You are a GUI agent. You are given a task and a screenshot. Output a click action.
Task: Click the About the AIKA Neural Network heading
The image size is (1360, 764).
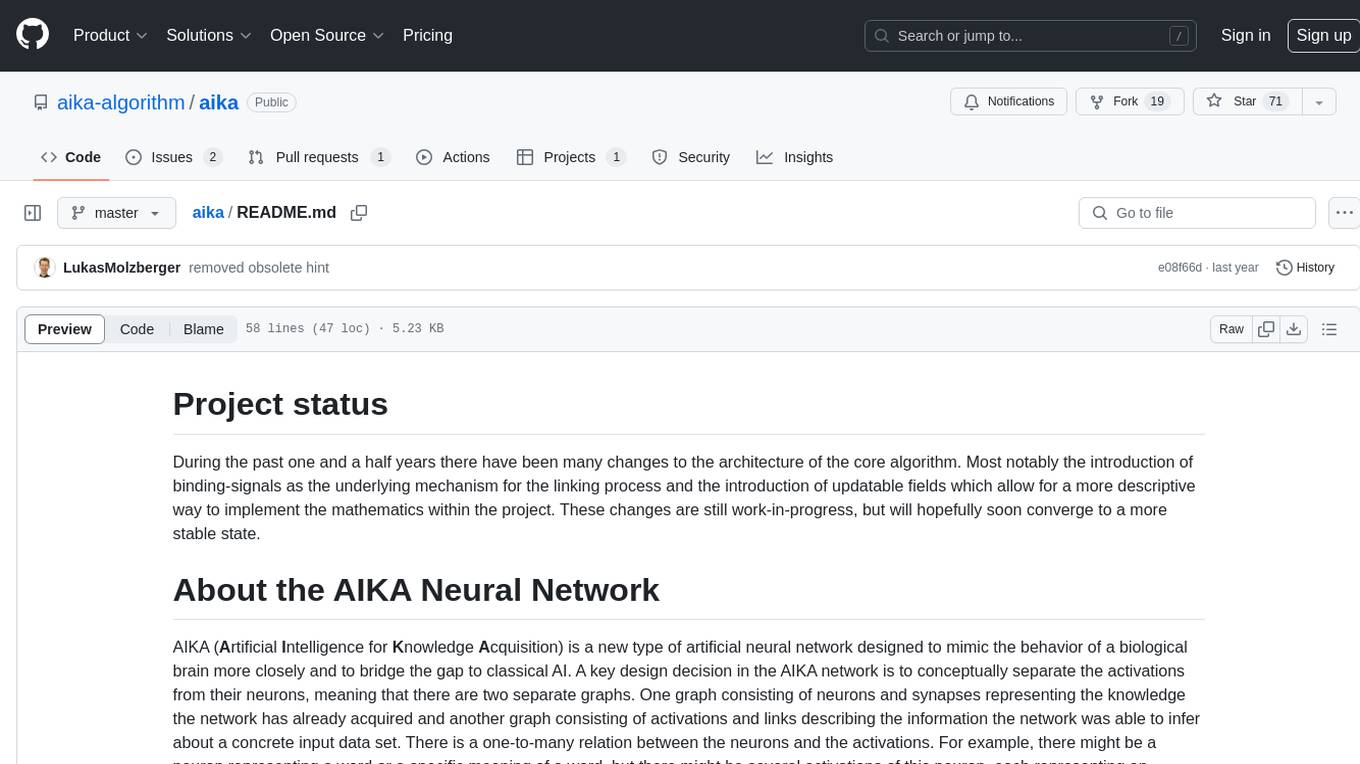tap(416, 590)
